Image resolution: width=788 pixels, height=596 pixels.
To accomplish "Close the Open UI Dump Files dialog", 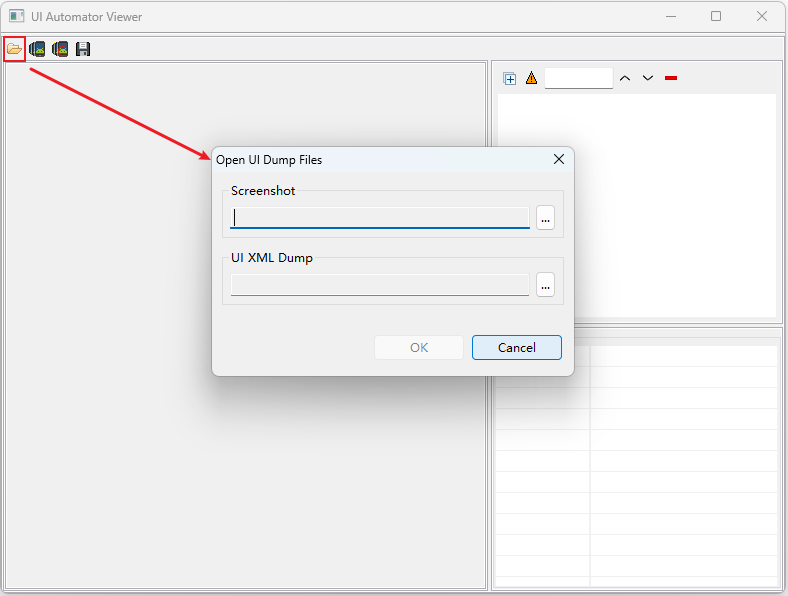I will (x=558, y=159).
